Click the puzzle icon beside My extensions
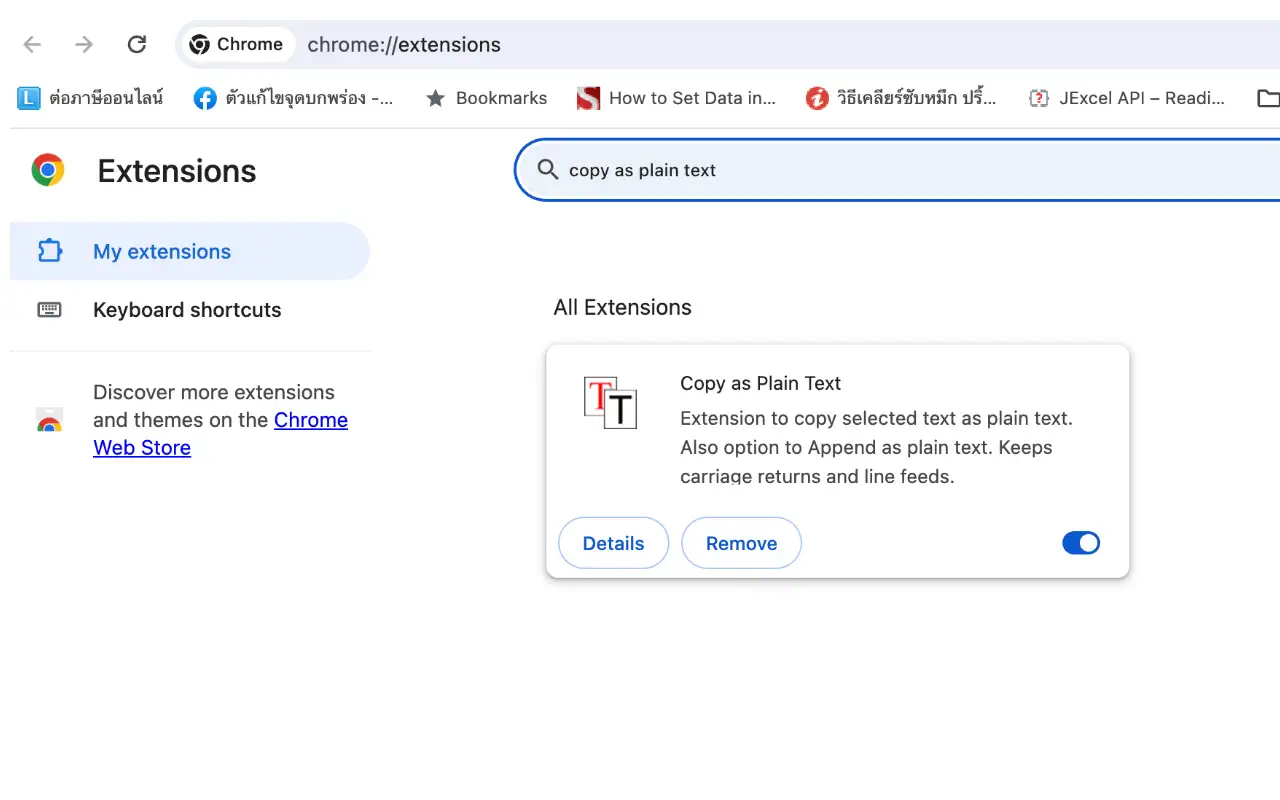 [x=49, y=251]
